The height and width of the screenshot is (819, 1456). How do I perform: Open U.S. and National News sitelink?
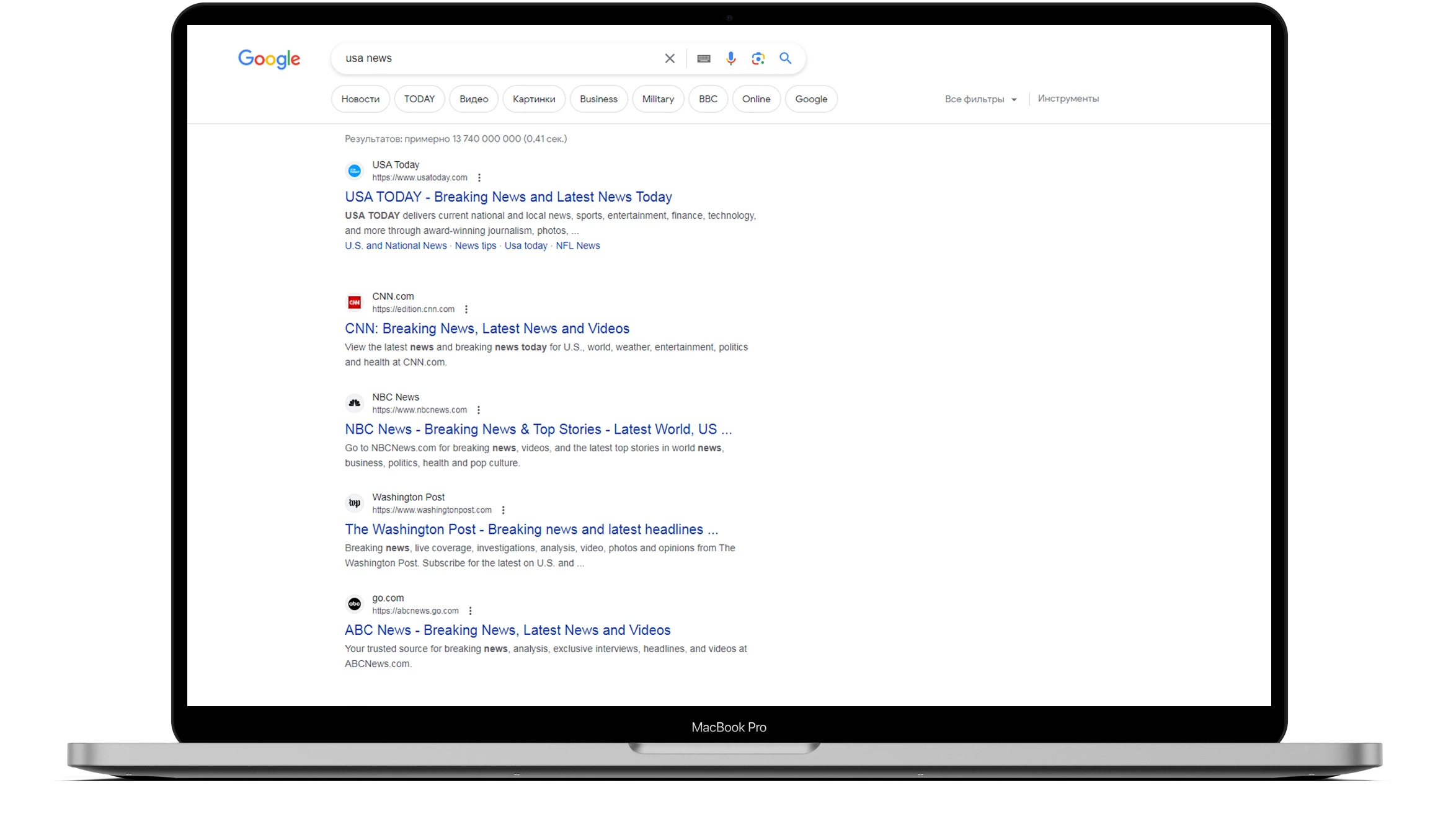pyautogui.click(x=396, y=246)
